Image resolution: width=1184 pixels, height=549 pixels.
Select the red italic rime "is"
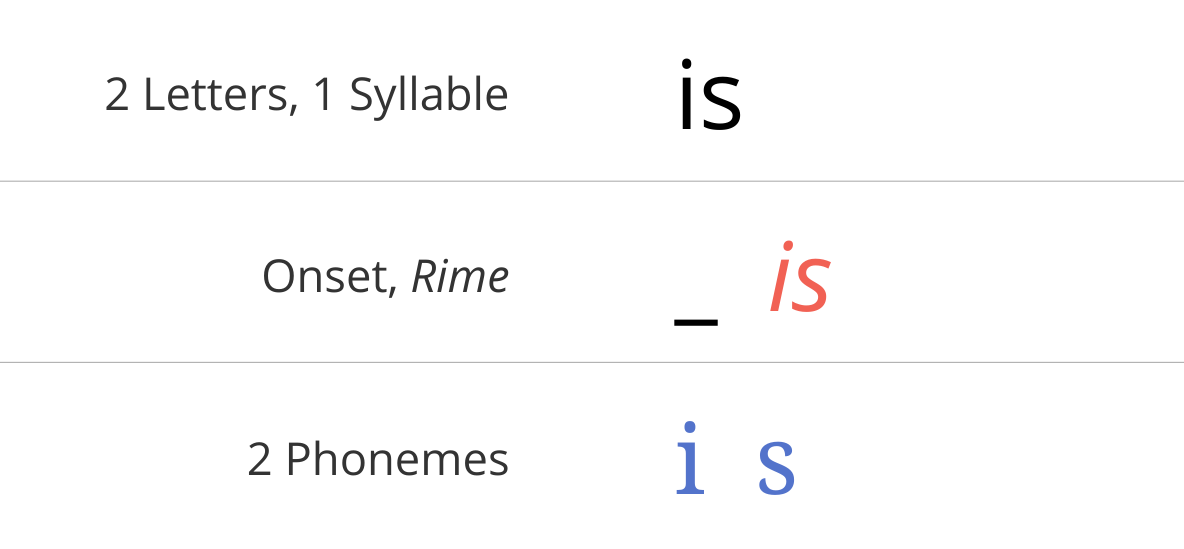pos(800,276)
